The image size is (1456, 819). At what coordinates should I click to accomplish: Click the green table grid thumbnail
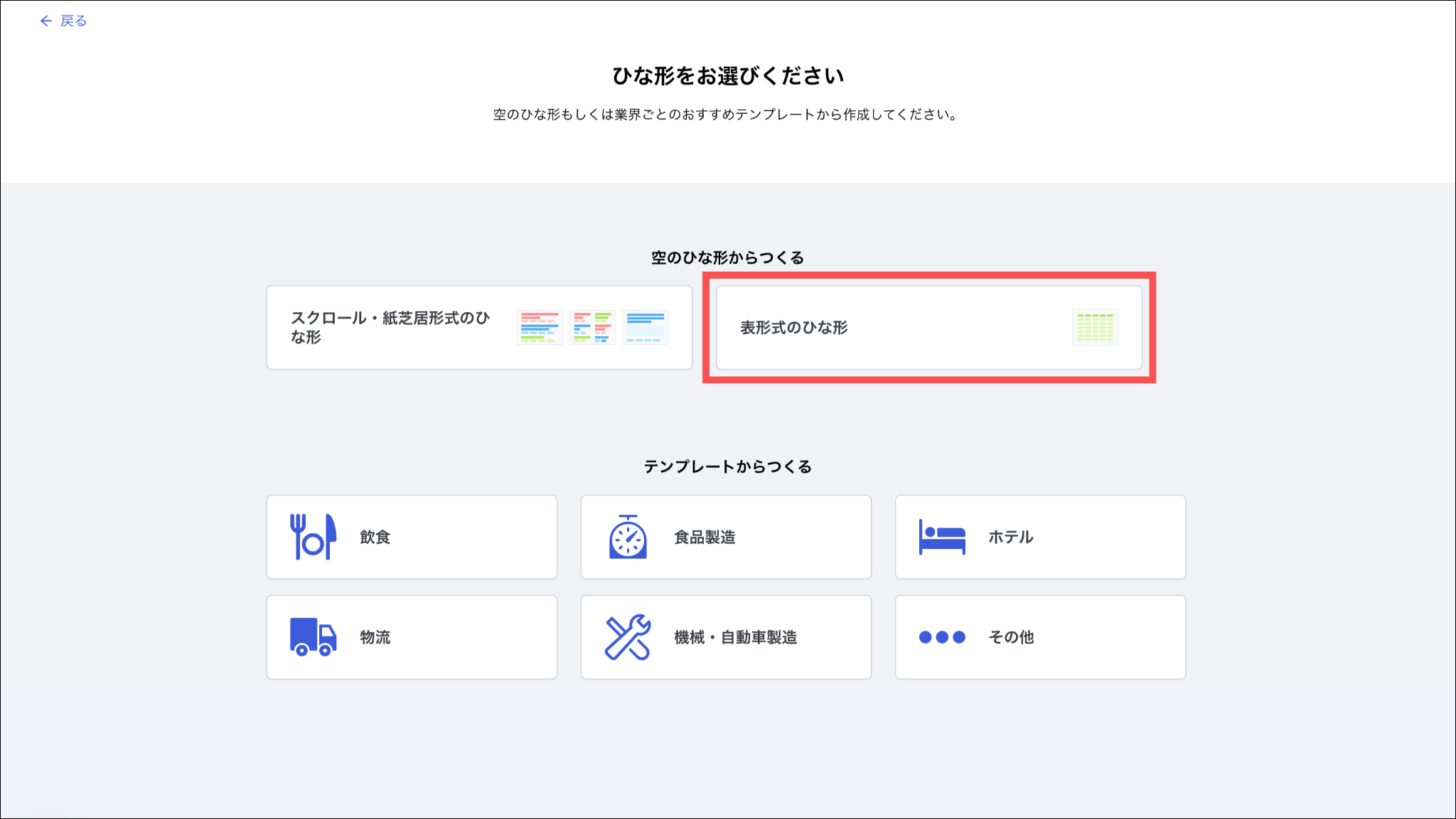pyautogui.click(x=1095, y=328)
